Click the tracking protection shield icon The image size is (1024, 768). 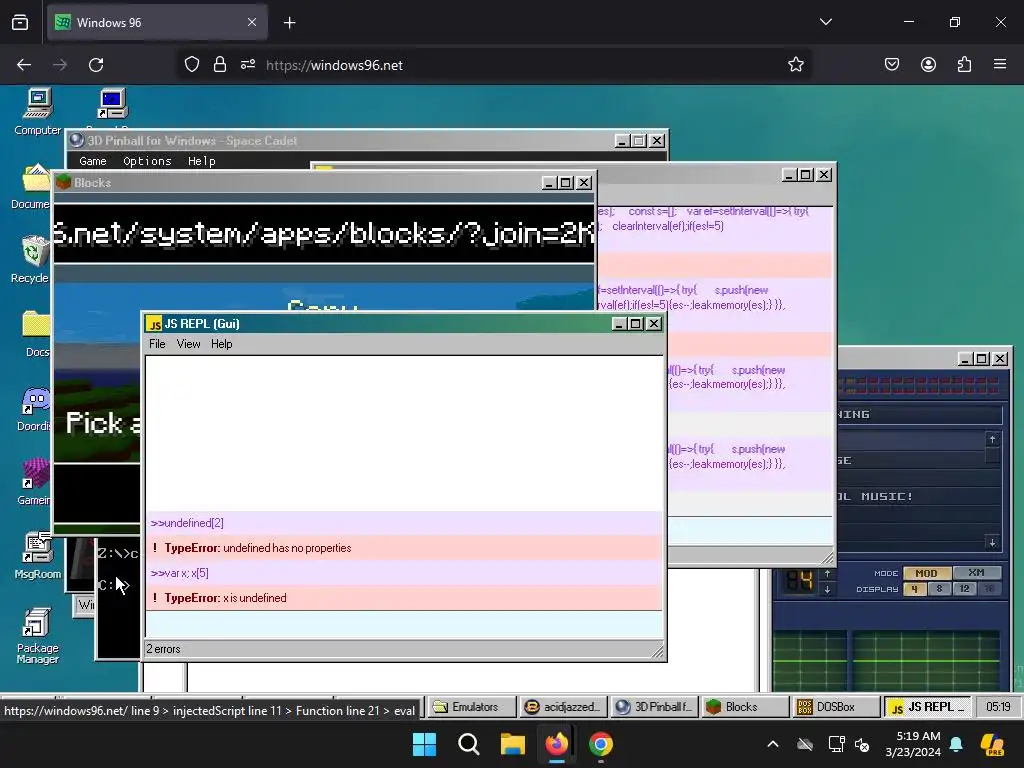tap(191, 65)
